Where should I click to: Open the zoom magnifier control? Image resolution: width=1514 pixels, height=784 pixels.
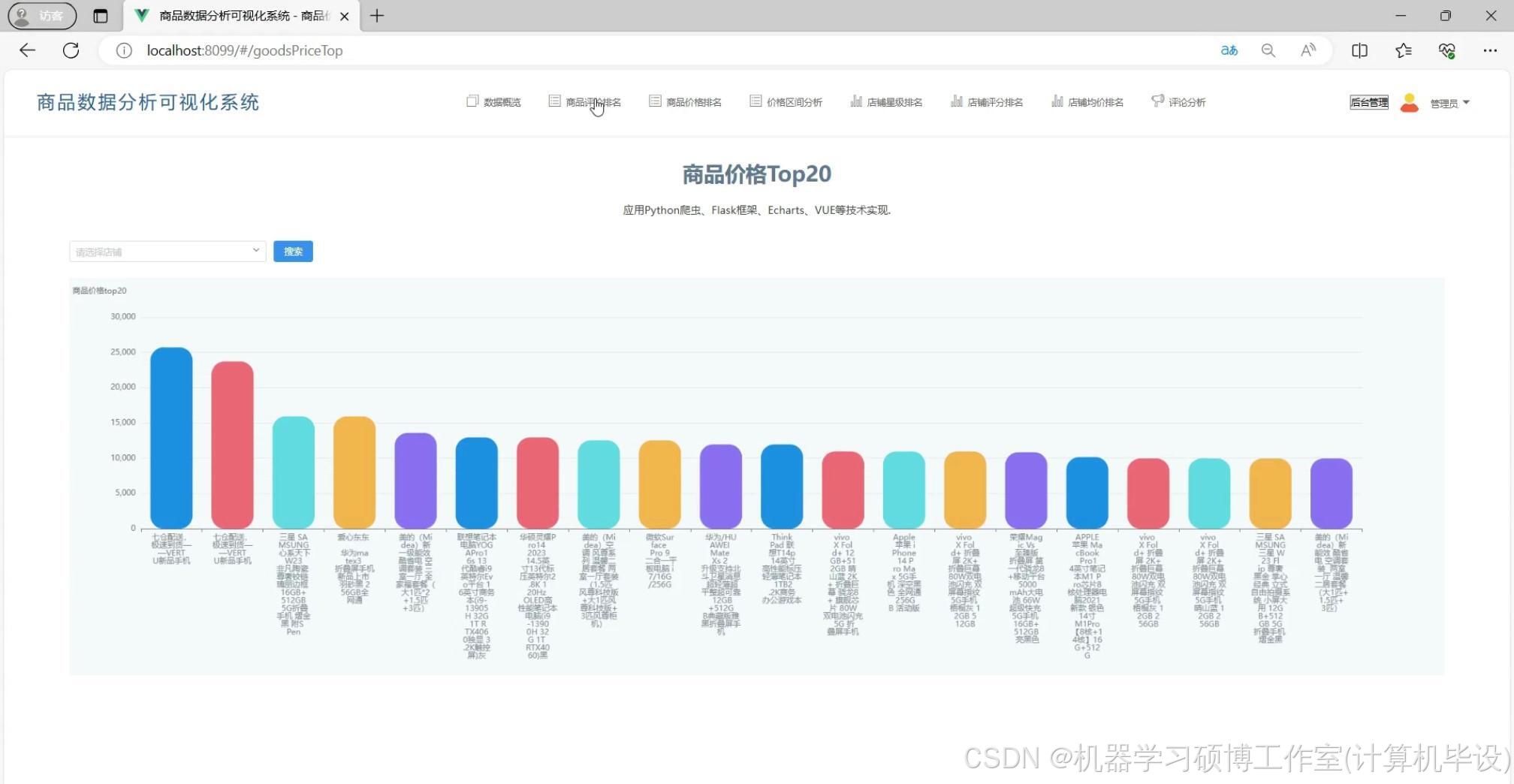pyautogui.click(x=1268, y=50)
